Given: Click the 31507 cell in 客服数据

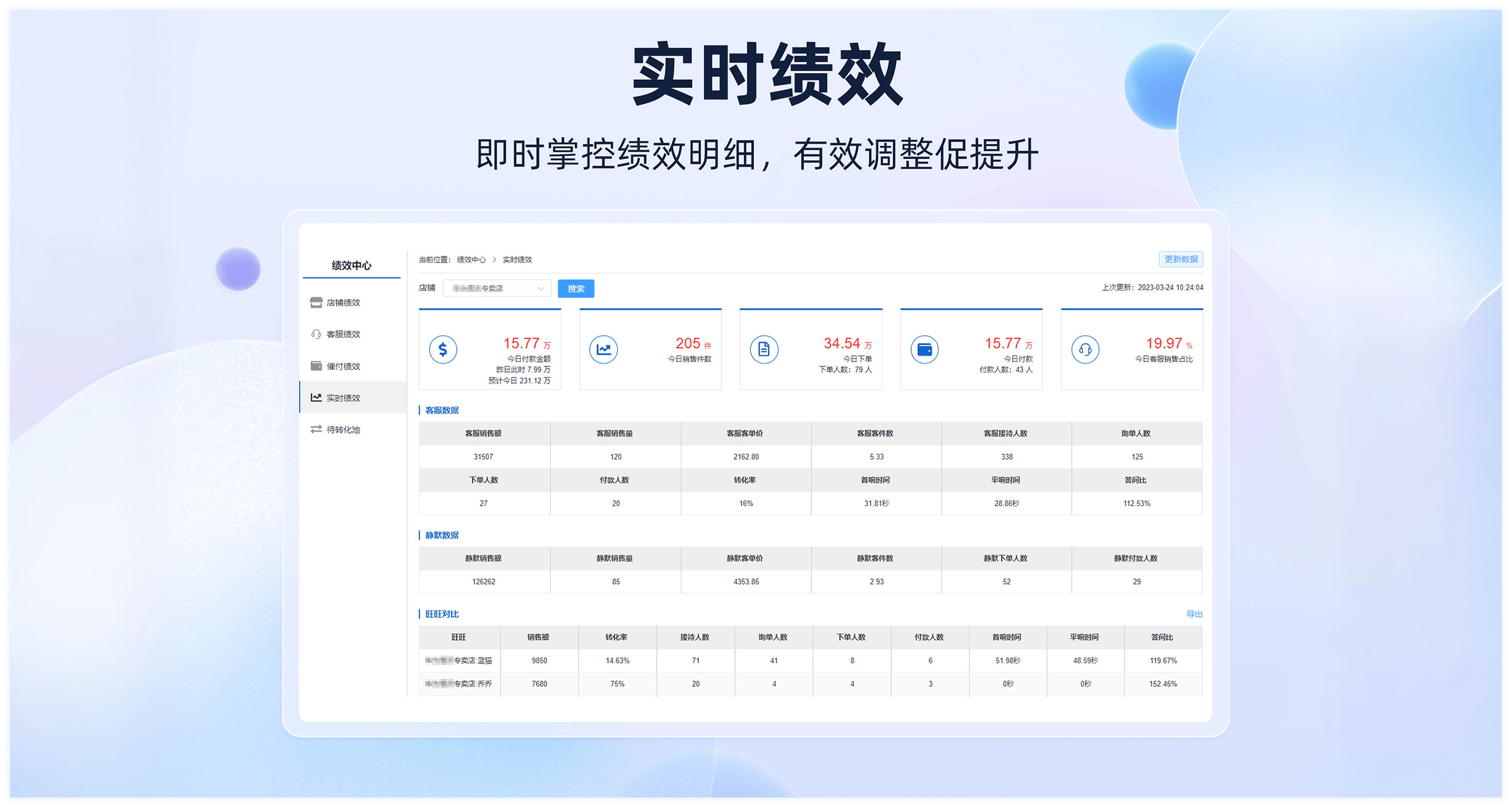Looking at the screenshot, I should click(483, 457).
